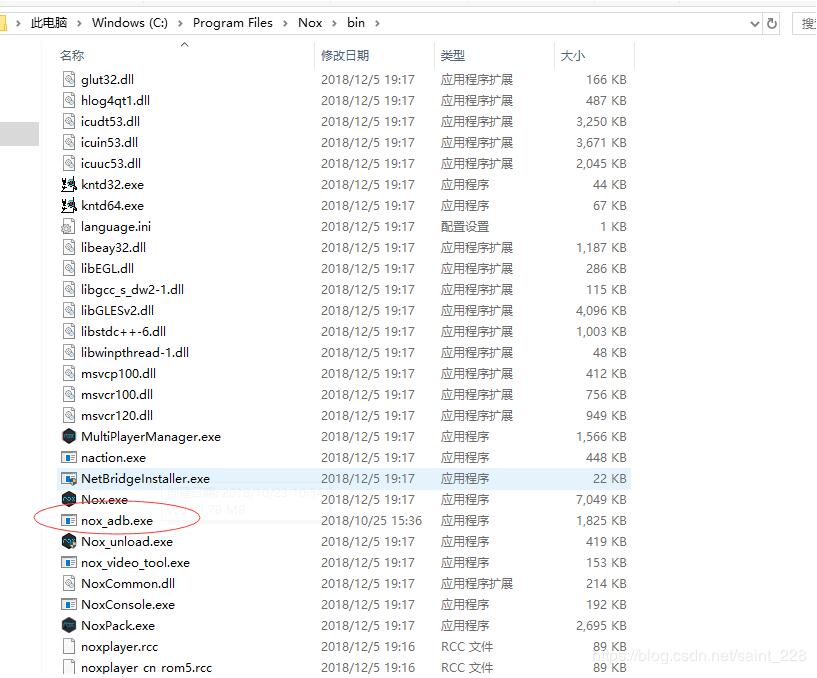This screenshot has width=817, height=678.
Task: Refresh the folder with the address bar button
Action: (772, 23)
